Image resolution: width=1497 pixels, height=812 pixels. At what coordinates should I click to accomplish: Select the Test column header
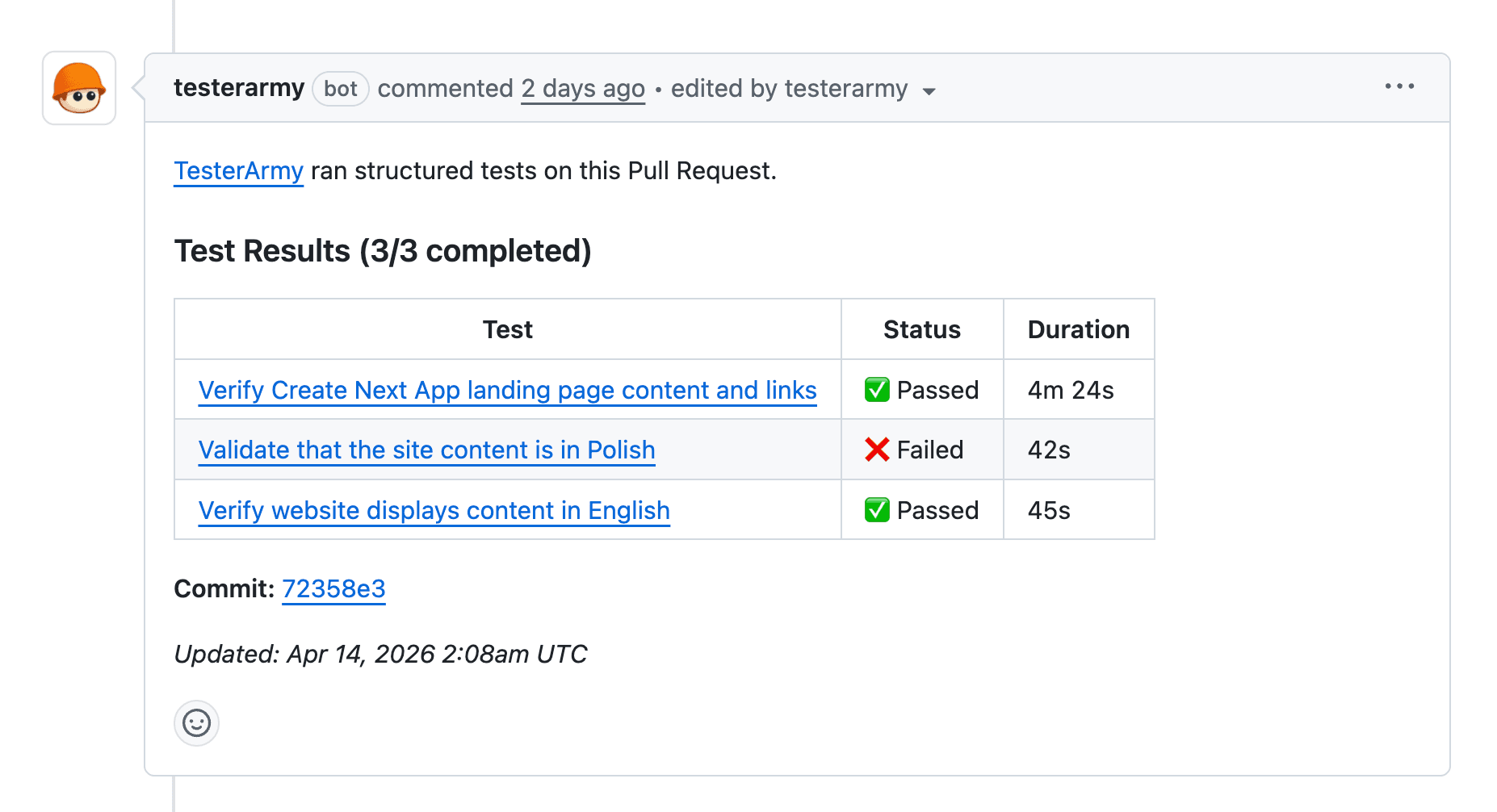507,329
